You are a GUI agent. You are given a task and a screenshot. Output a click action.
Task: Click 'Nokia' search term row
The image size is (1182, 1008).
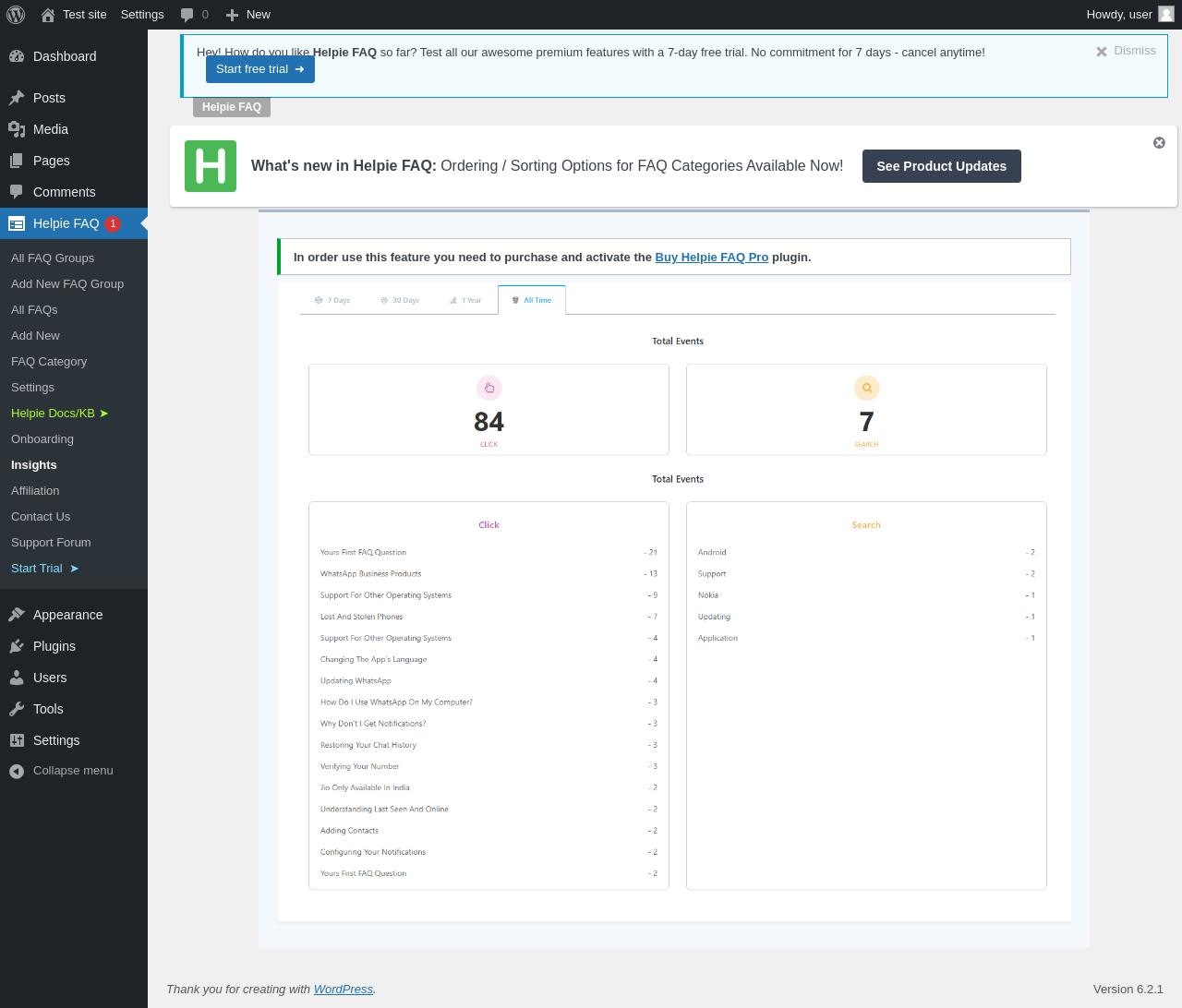[866, 595]
